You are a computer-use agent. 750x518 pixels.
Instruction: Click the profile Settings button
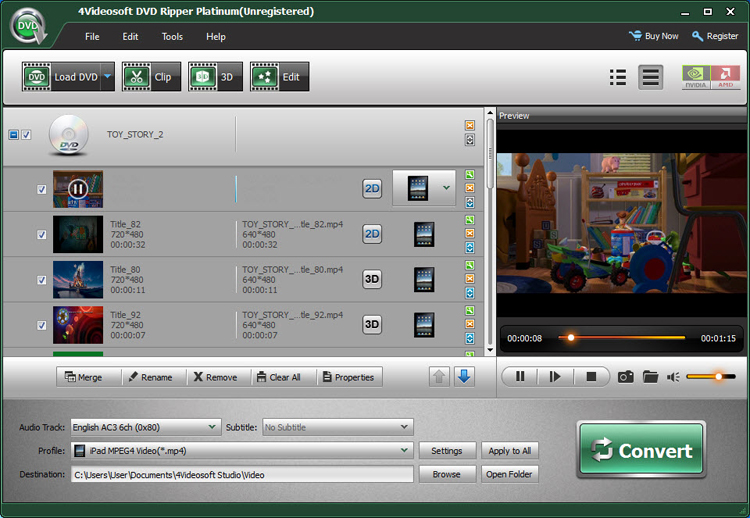coord(447,451)
